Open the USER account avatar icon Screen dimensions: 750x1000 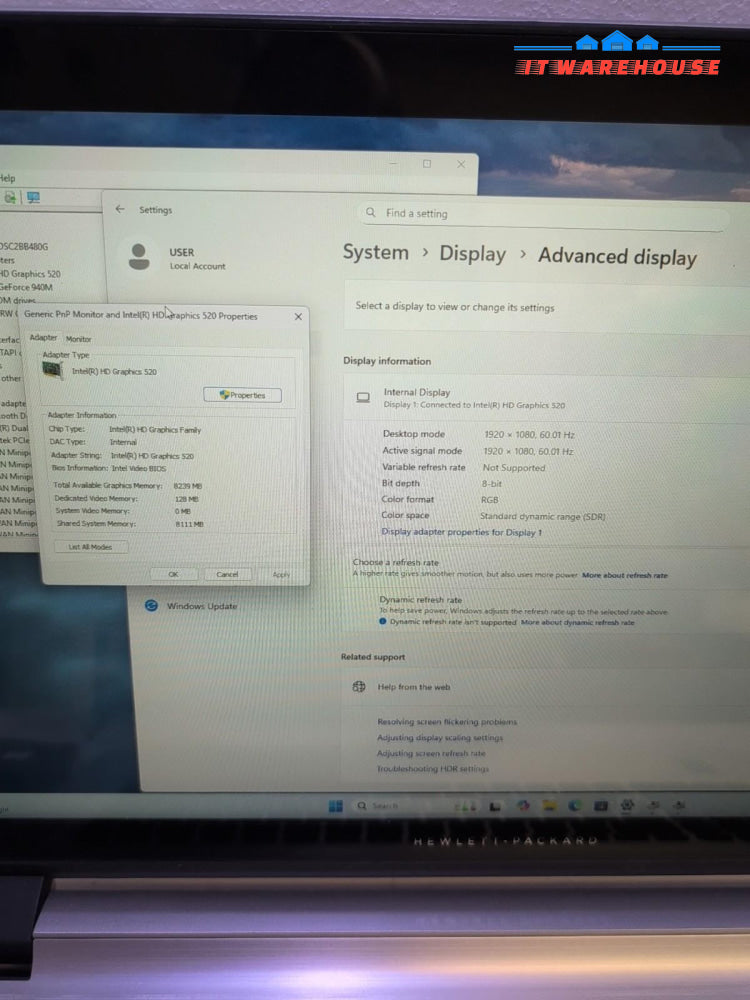pyautogui.click(x=139, y=257)
